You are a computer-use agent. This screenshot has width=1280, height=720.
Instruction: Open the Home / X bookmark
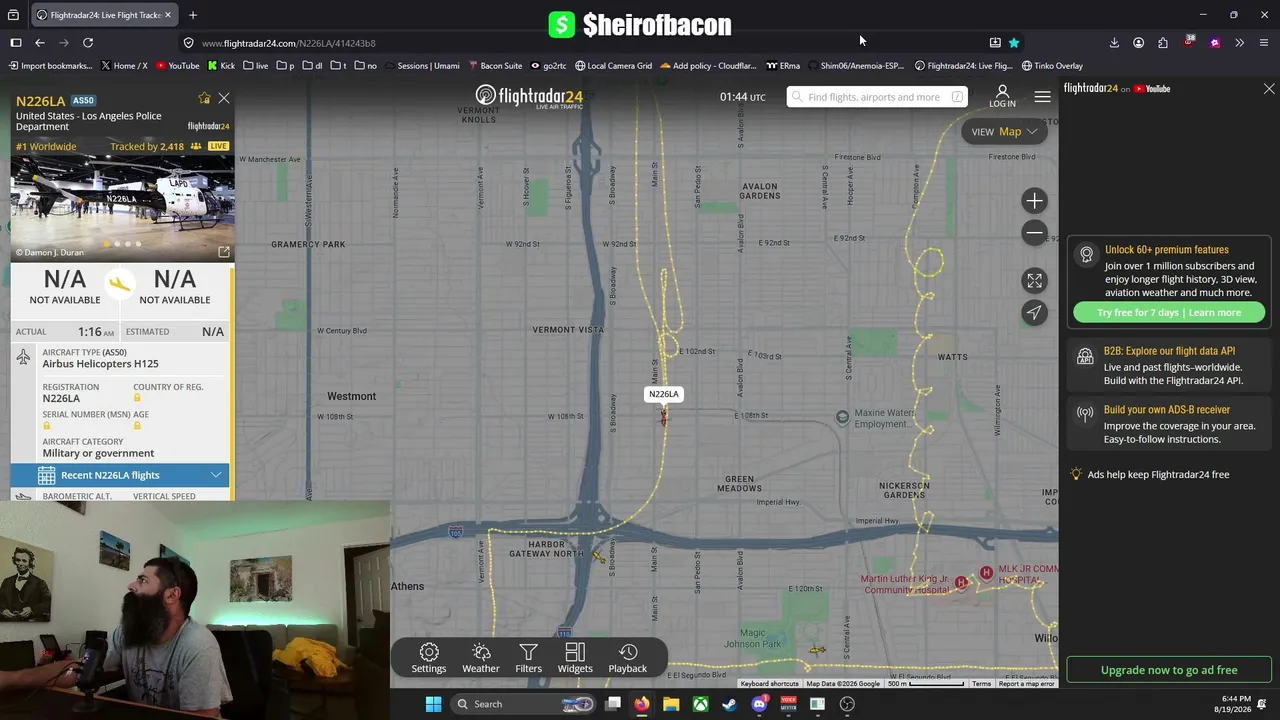[x=124, y=66]
